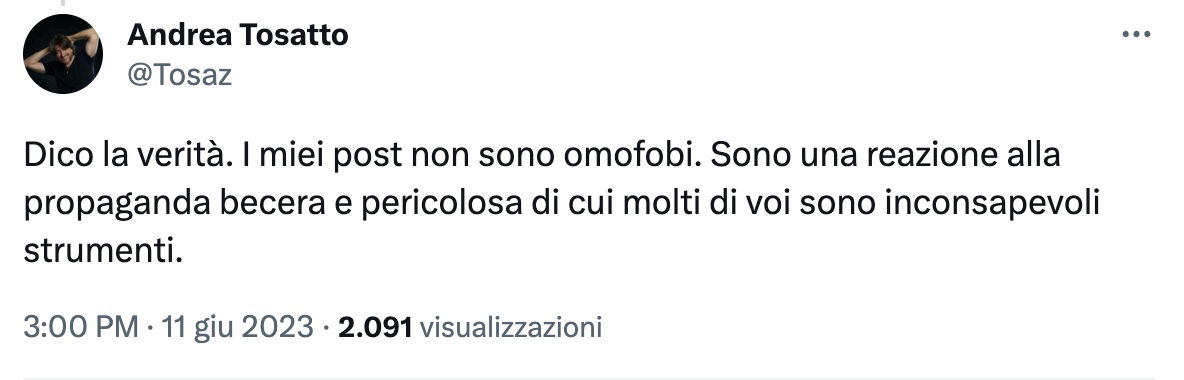View the 2.091 view count

[375, 327]
